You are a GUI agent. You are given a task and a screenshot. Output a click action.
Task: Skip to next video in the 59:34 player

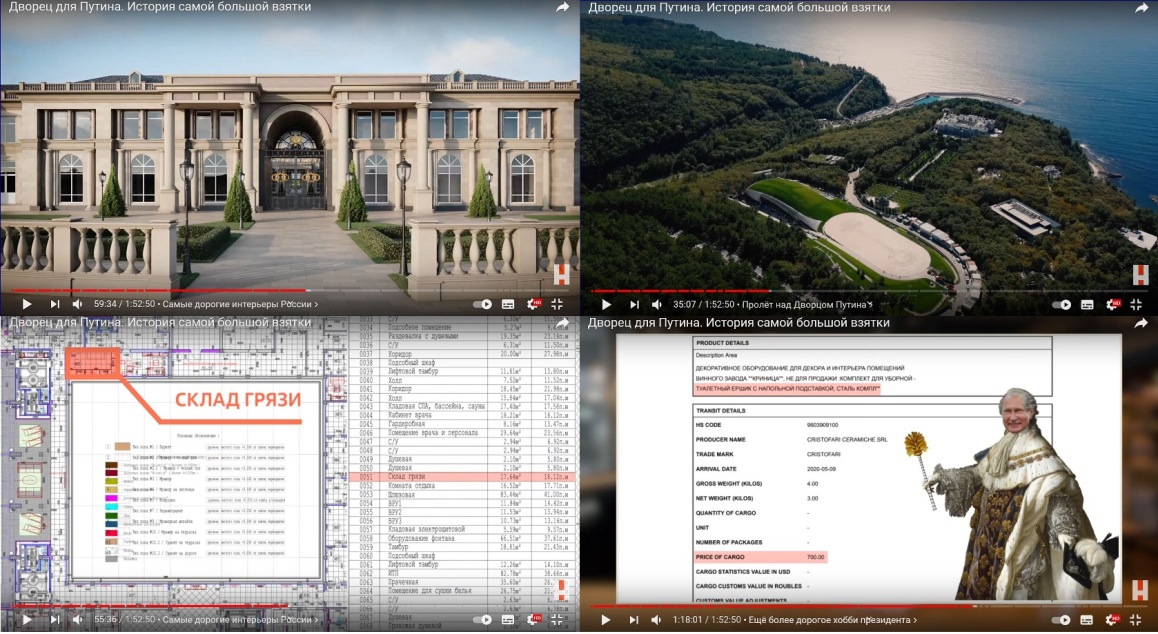point(55,304)
